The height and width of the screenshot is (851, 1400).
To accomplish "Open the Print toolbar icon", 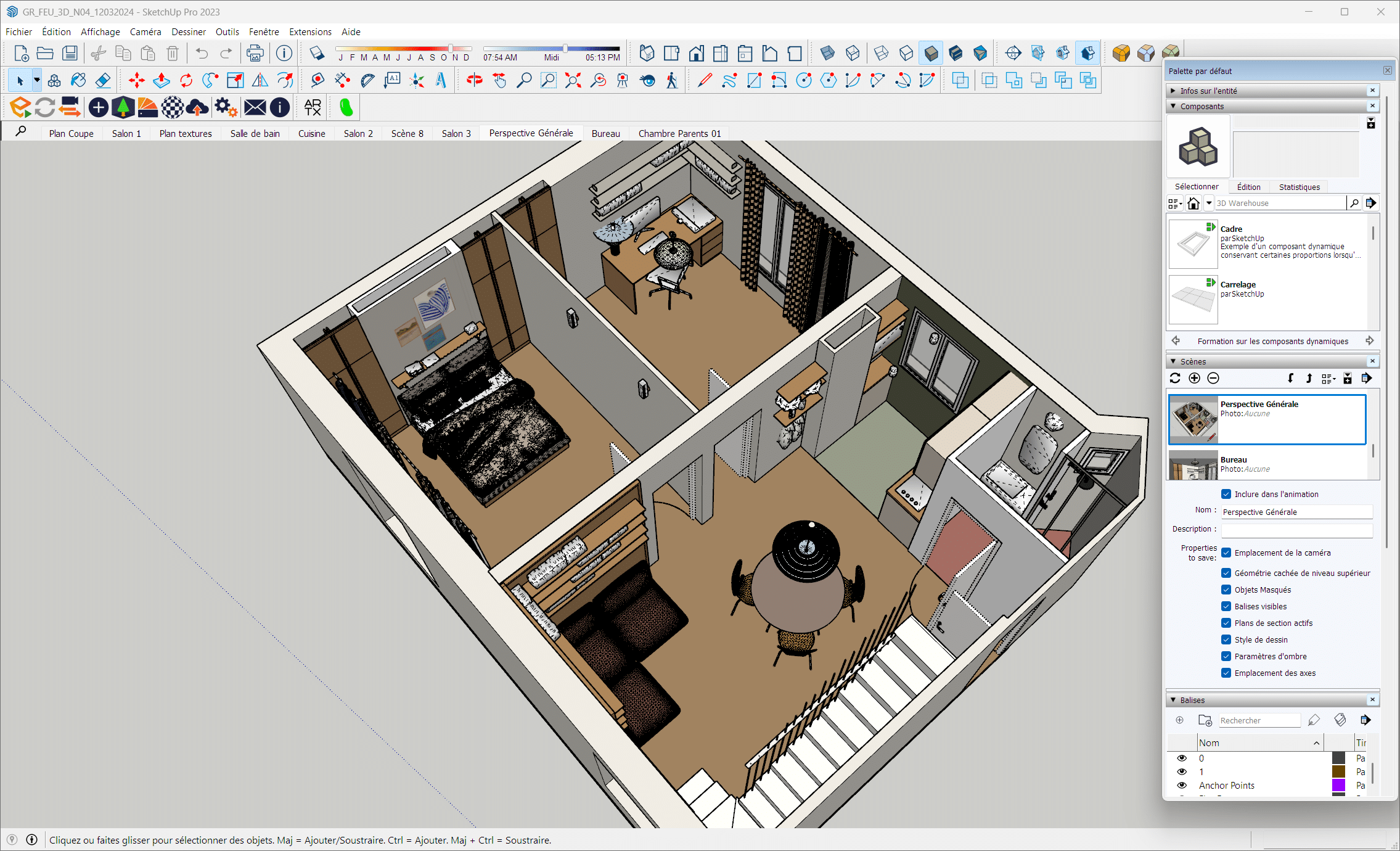I will click(x=255, y=53).
